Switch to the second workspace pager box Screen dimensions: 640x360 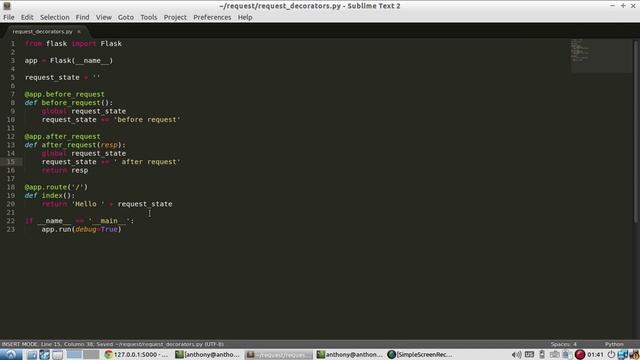(x=91, y=355)
